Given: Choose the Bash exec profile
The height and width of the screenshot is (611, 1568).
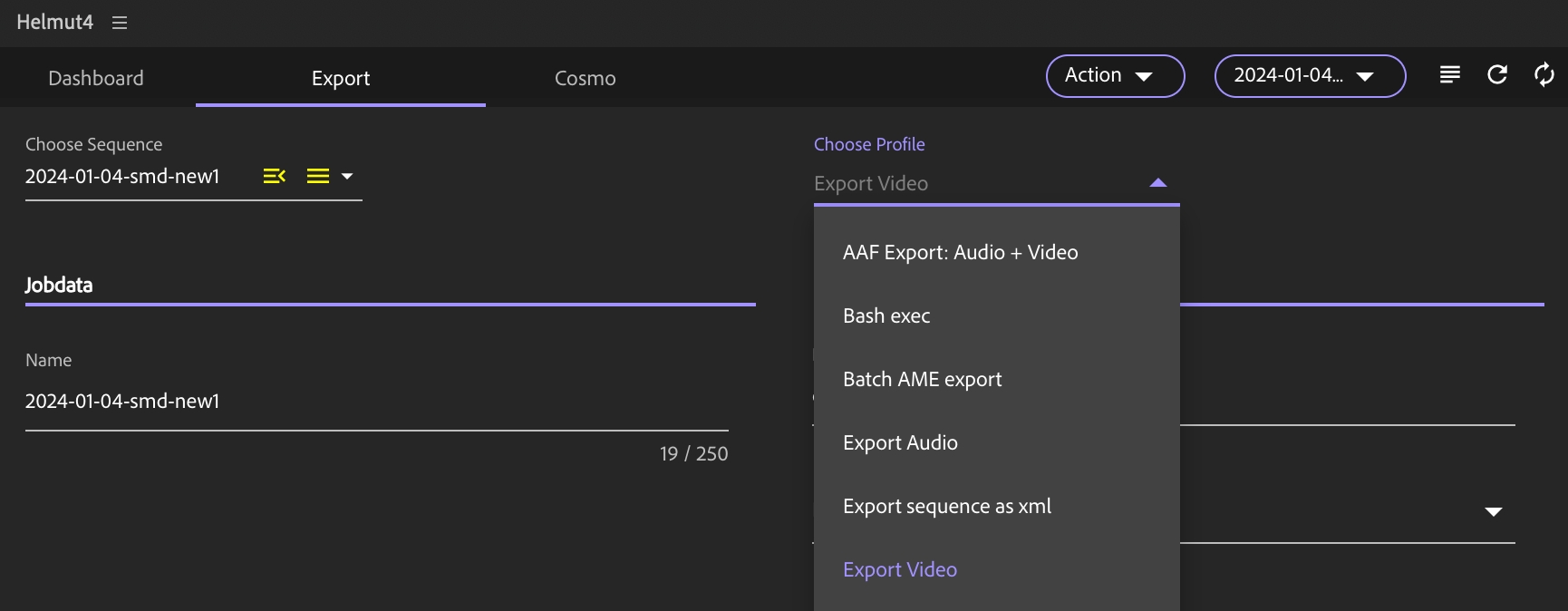Looking at the screenshot, I should pyautogui.click(x=886, y=316).
